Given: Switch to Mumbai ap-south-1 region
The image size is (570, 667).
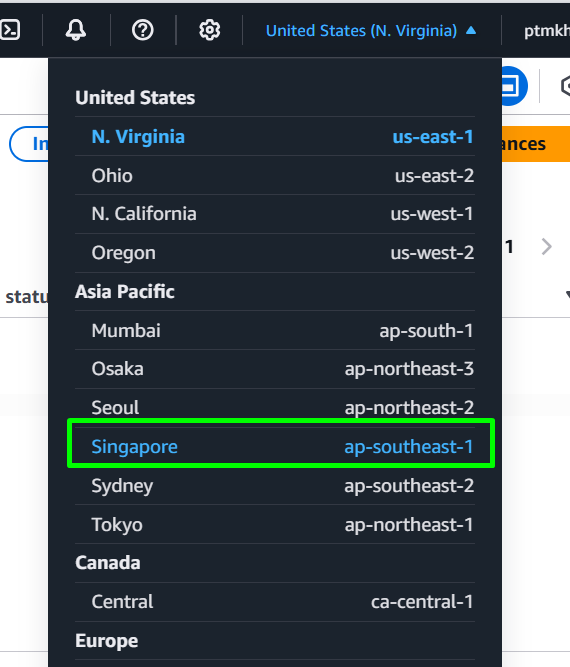Looking at the screenshot, I should [x=275, y=331].
